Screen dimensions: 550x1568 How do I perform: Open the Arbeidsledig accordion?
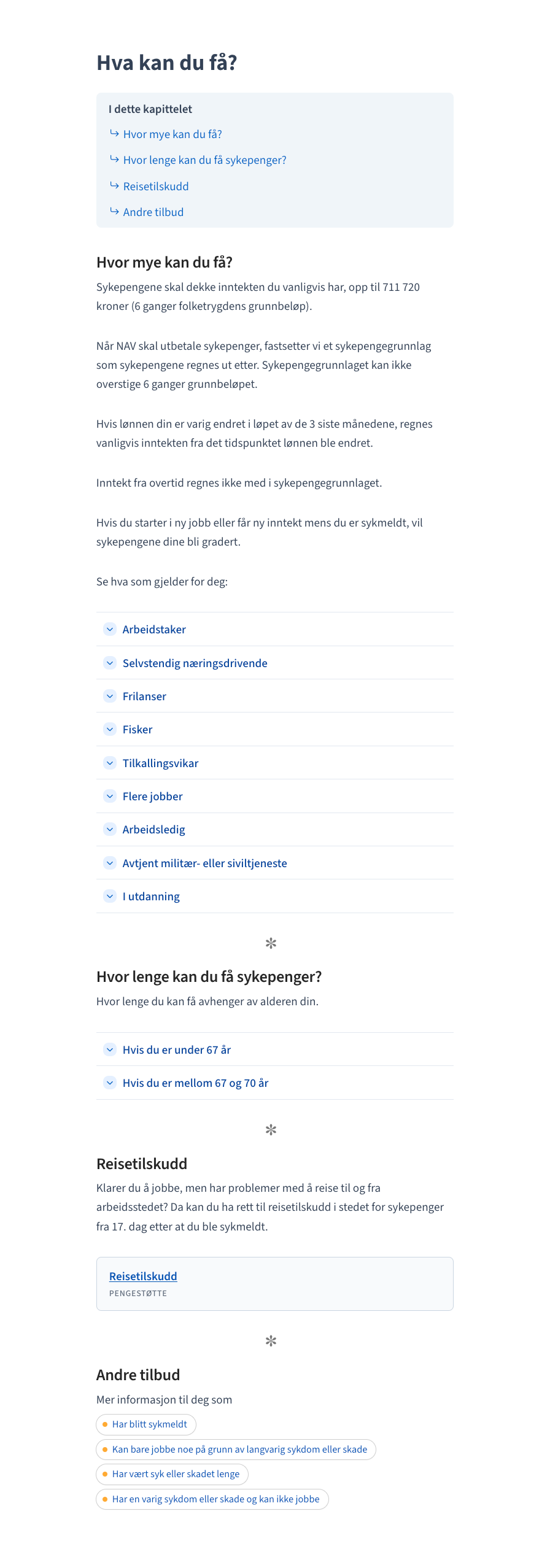pyautogui.click(x=153, y=829)
